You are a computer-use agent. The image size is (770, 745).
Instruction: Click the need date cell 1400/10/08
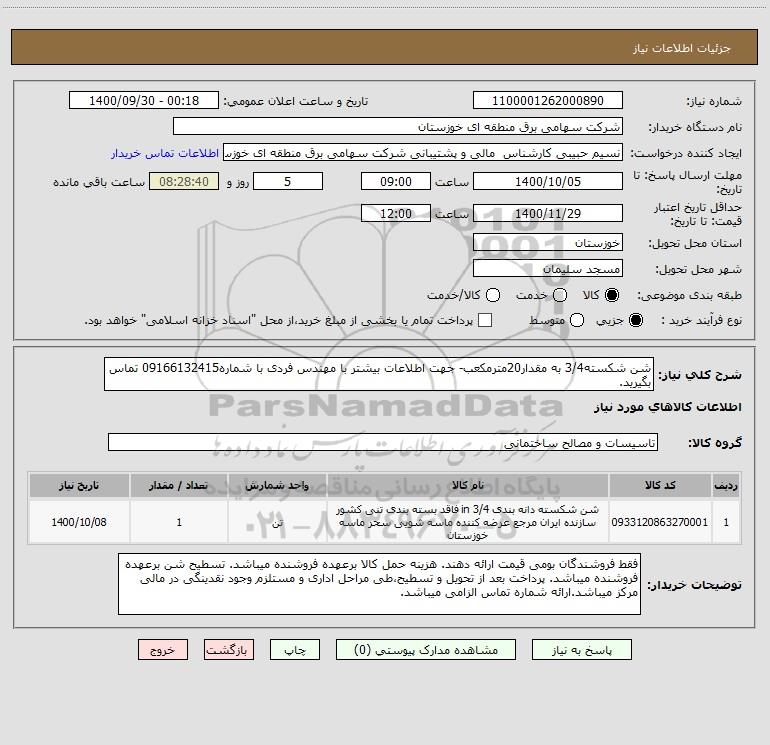pos(79,522)
